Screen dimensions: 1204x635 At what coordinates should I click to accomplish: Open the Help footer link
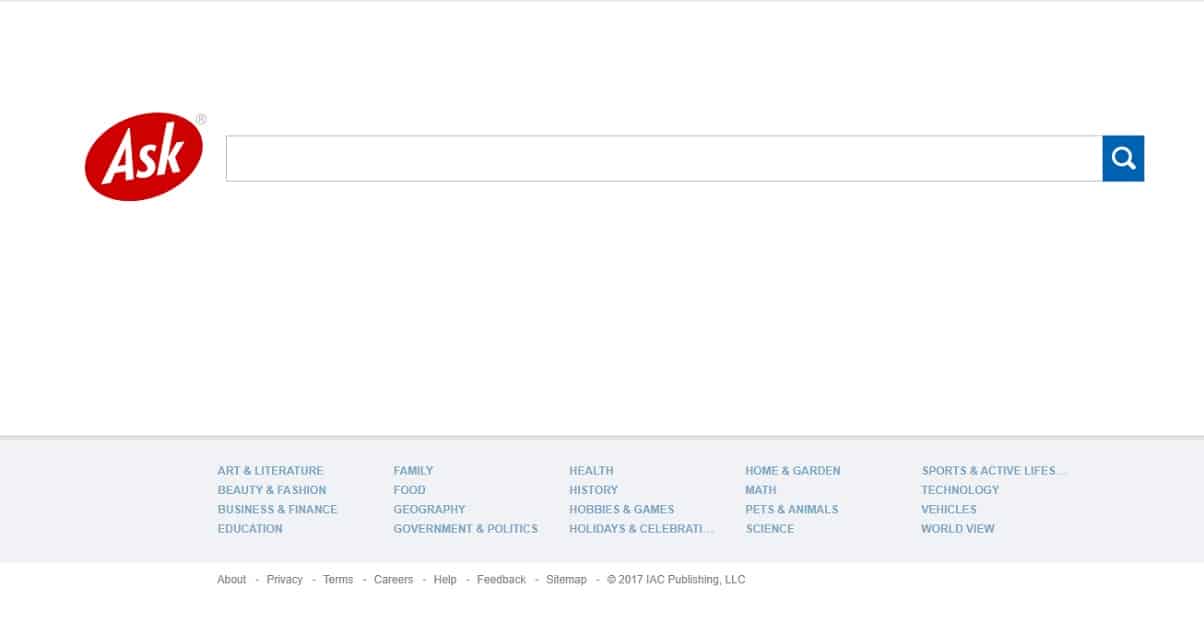(x=445, y=580)
